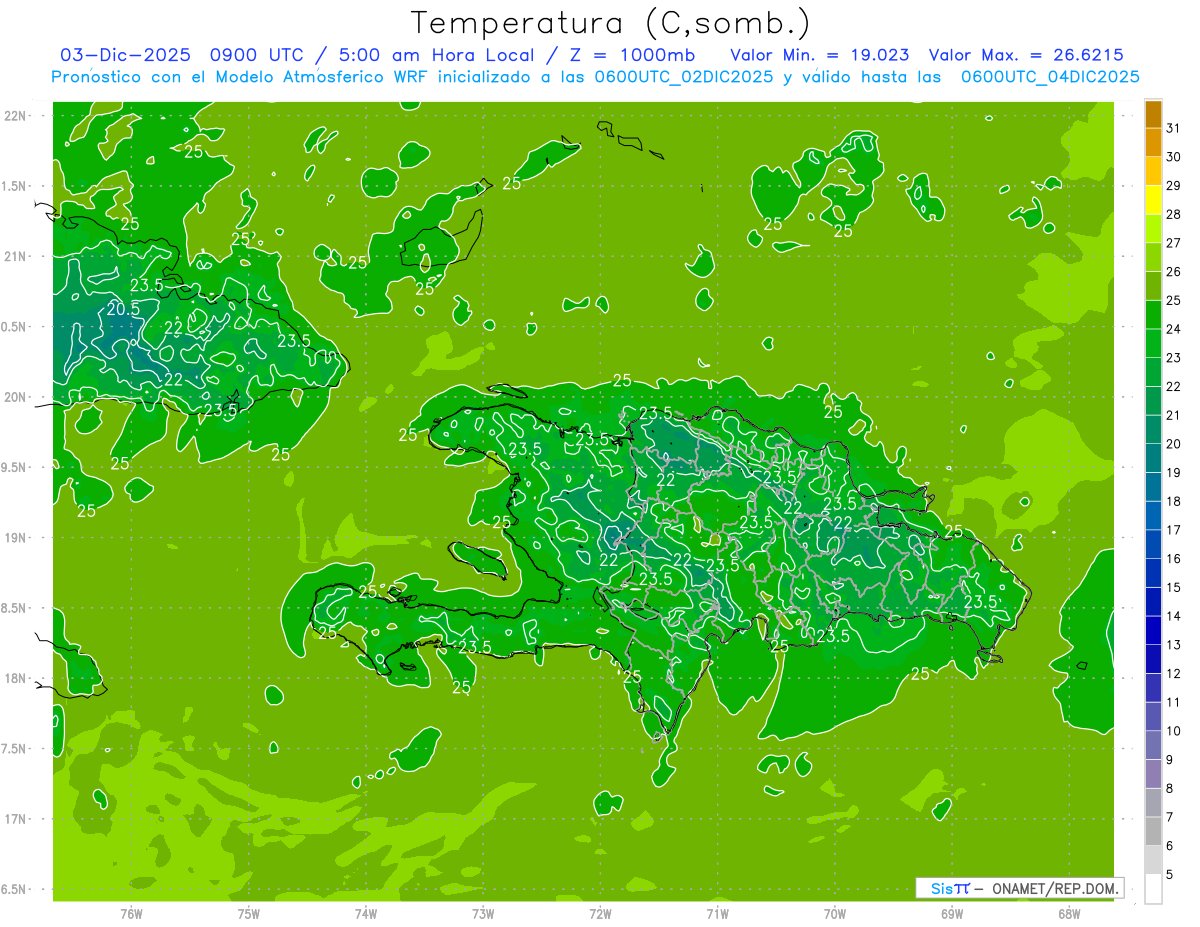
Task: Click the "22N" latitude label
Action: [x=15, y=116]
